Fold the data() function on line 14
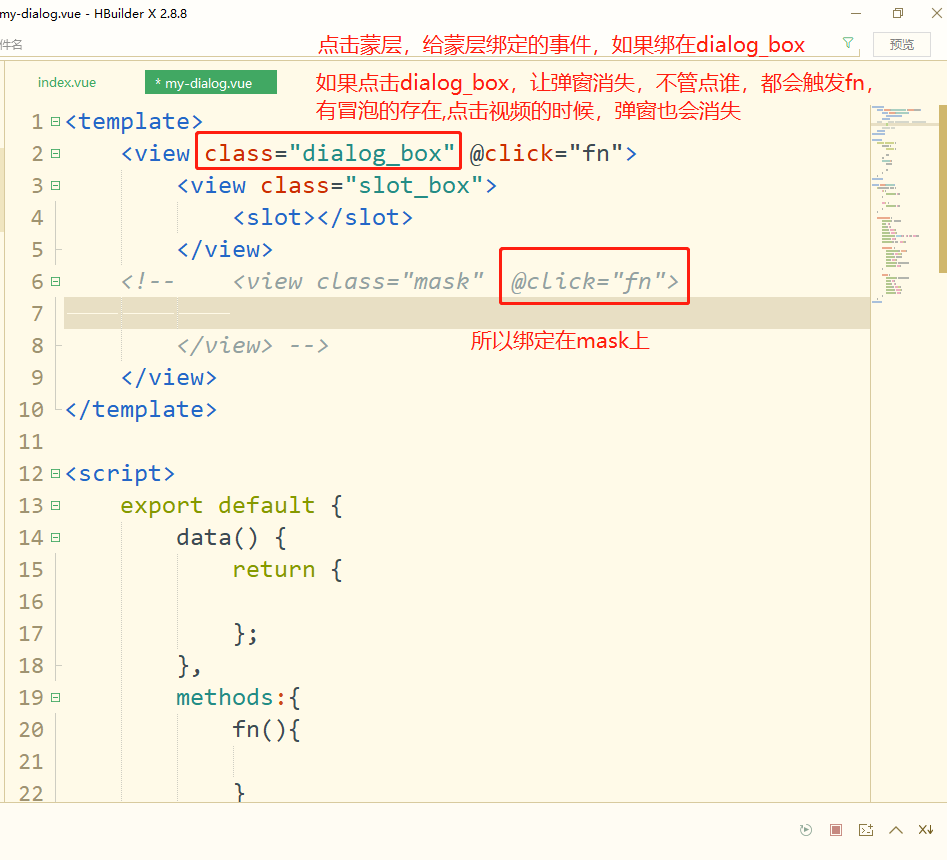 56,538
